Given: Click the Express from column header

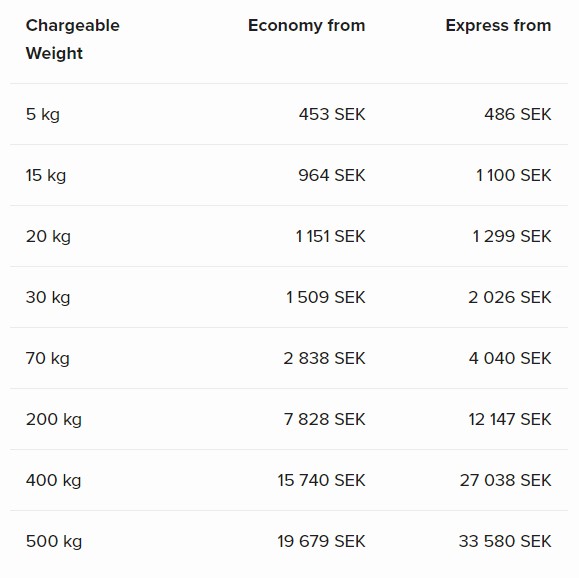Looking at the screenshot, I should coord(498,25).
